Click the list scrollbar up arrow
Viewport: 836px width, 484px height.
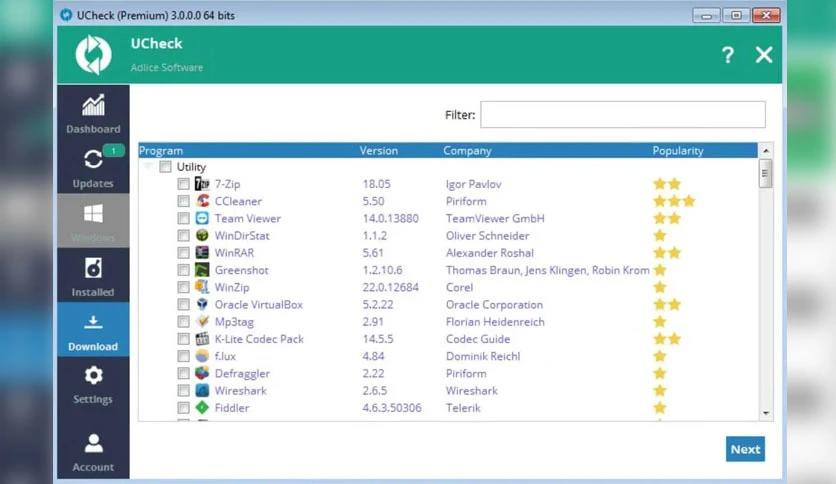(x=766, y=151)
